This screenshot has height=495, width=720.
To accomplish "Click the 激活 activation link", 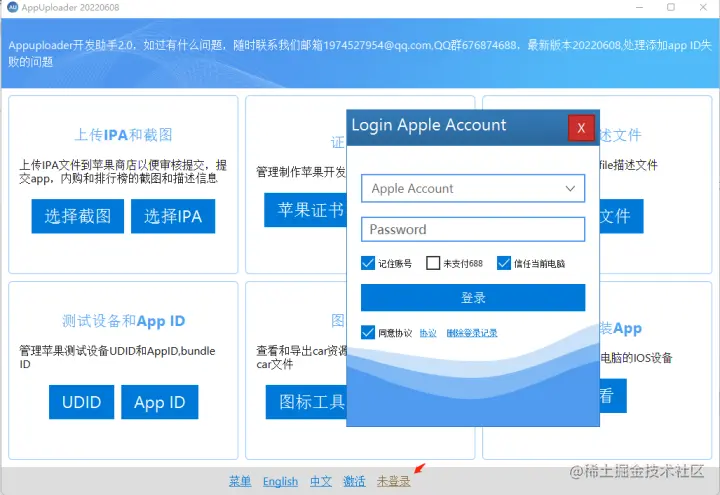I will [354, 481].
